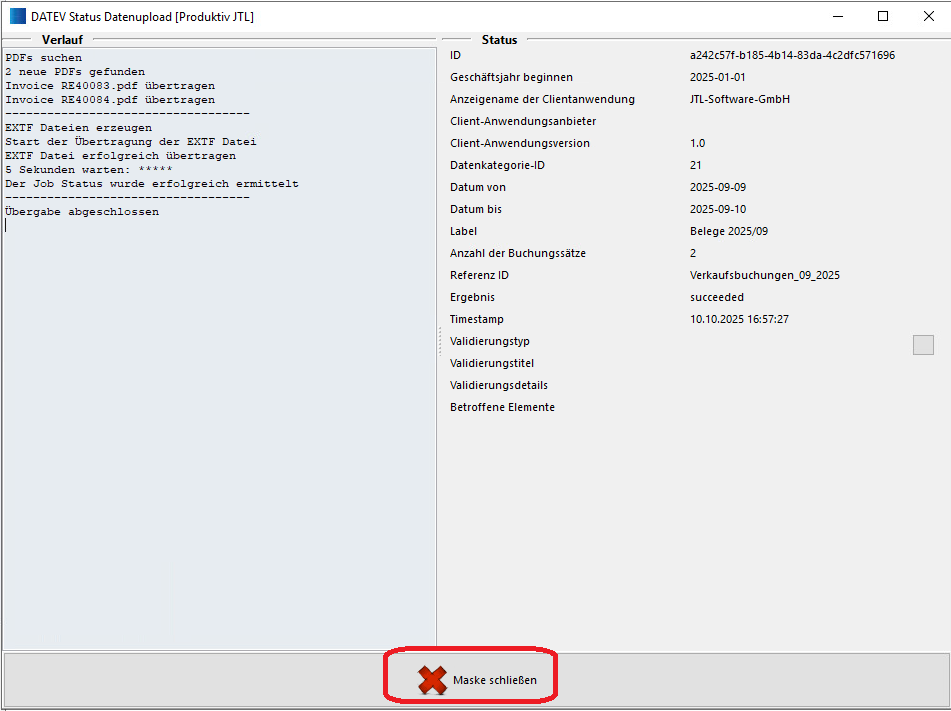Click the Timestamp value 10.10.2025 16:57:27
The height and width of the screenshot is (711, 951).
pyautogui.click(x=739, y=319)
